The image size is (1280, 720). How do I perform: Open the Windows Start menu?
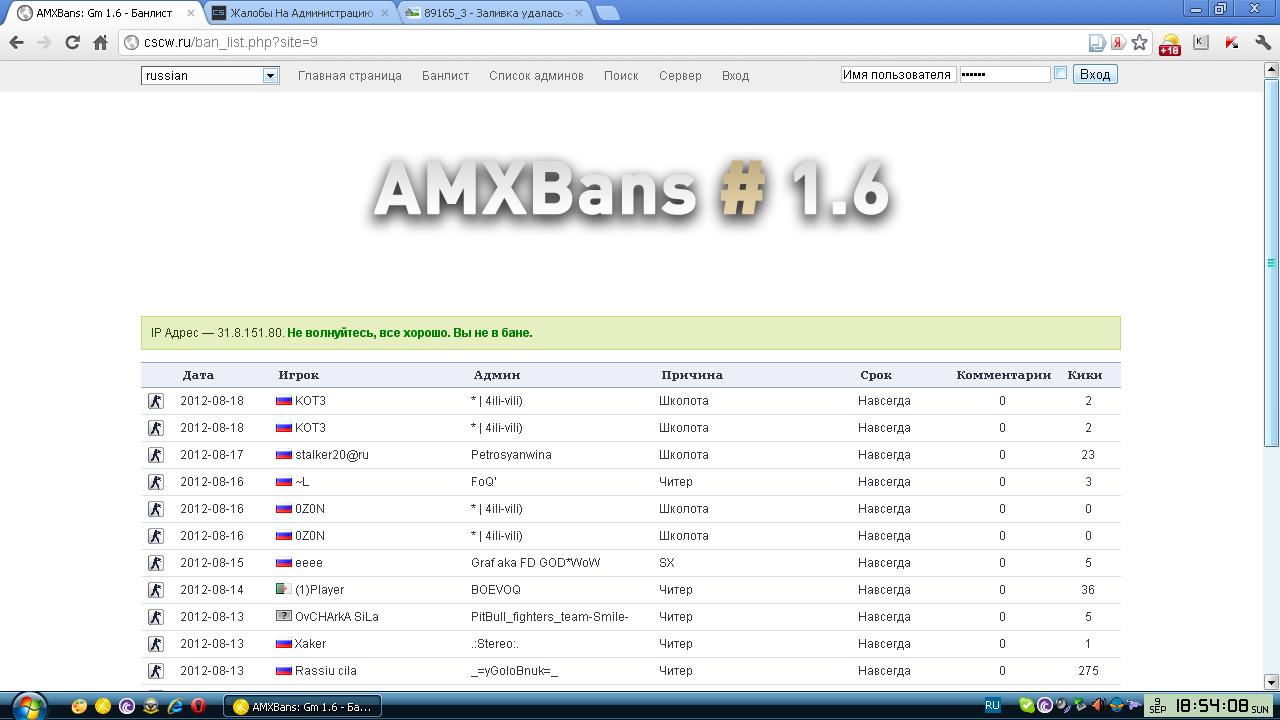(28, 706)
